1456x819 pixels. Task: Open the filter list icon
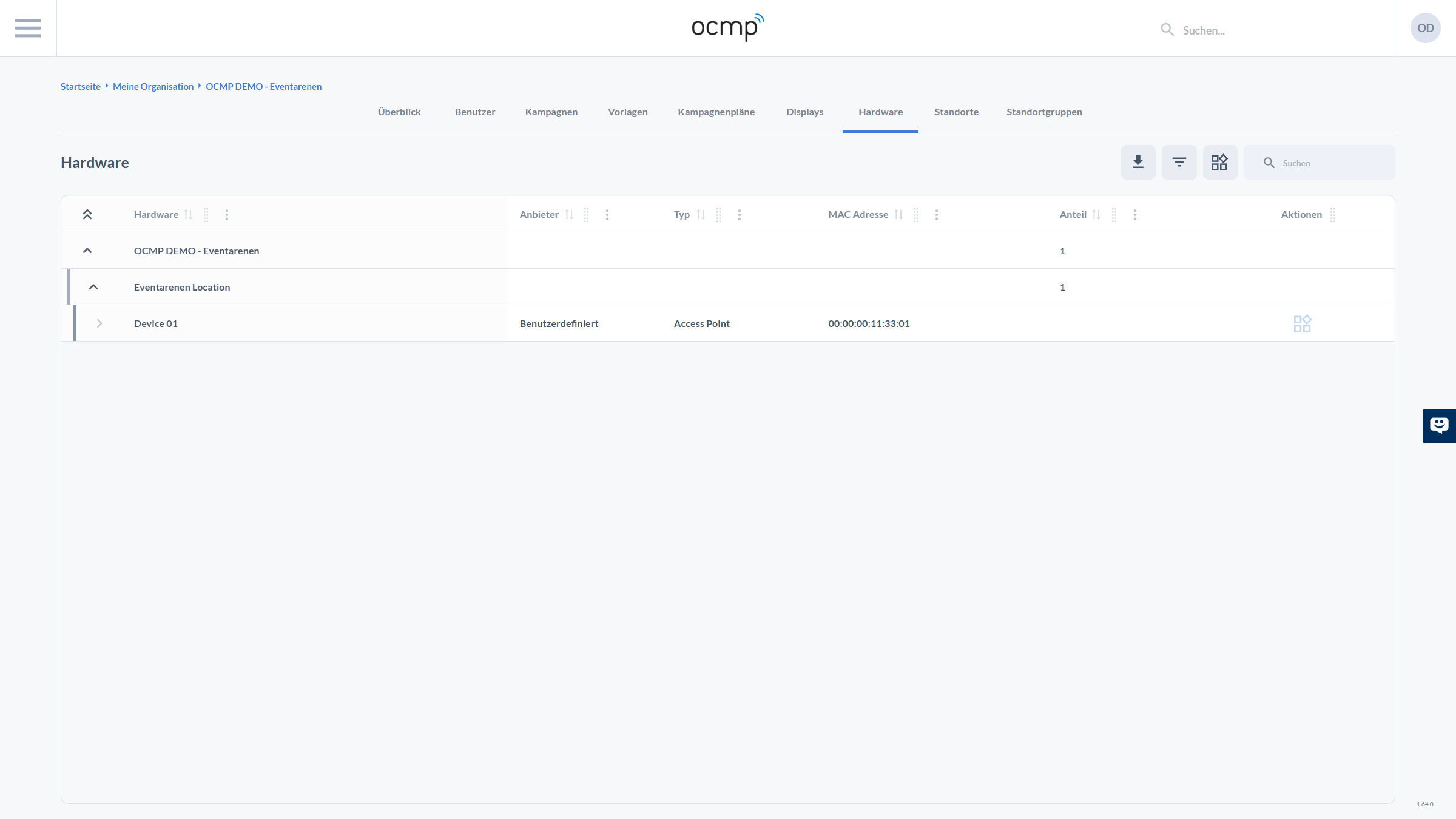[x=1179, y=162]
